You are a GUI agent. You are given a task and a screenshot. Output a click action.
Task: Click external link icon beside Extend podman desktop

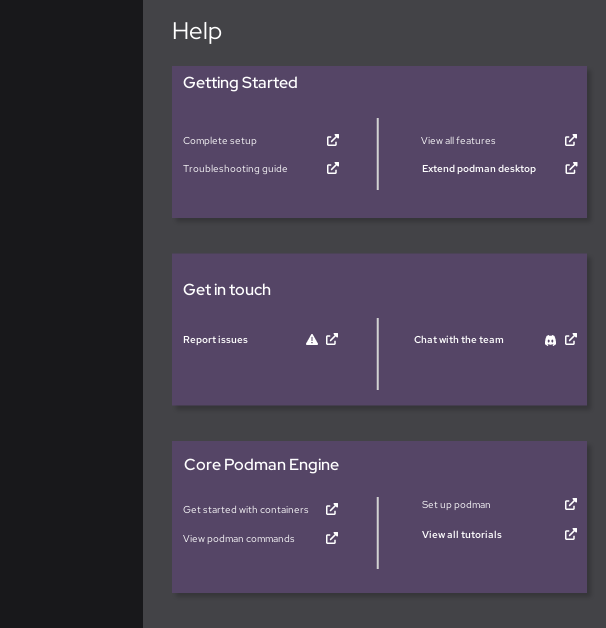(x=571, y=168)
